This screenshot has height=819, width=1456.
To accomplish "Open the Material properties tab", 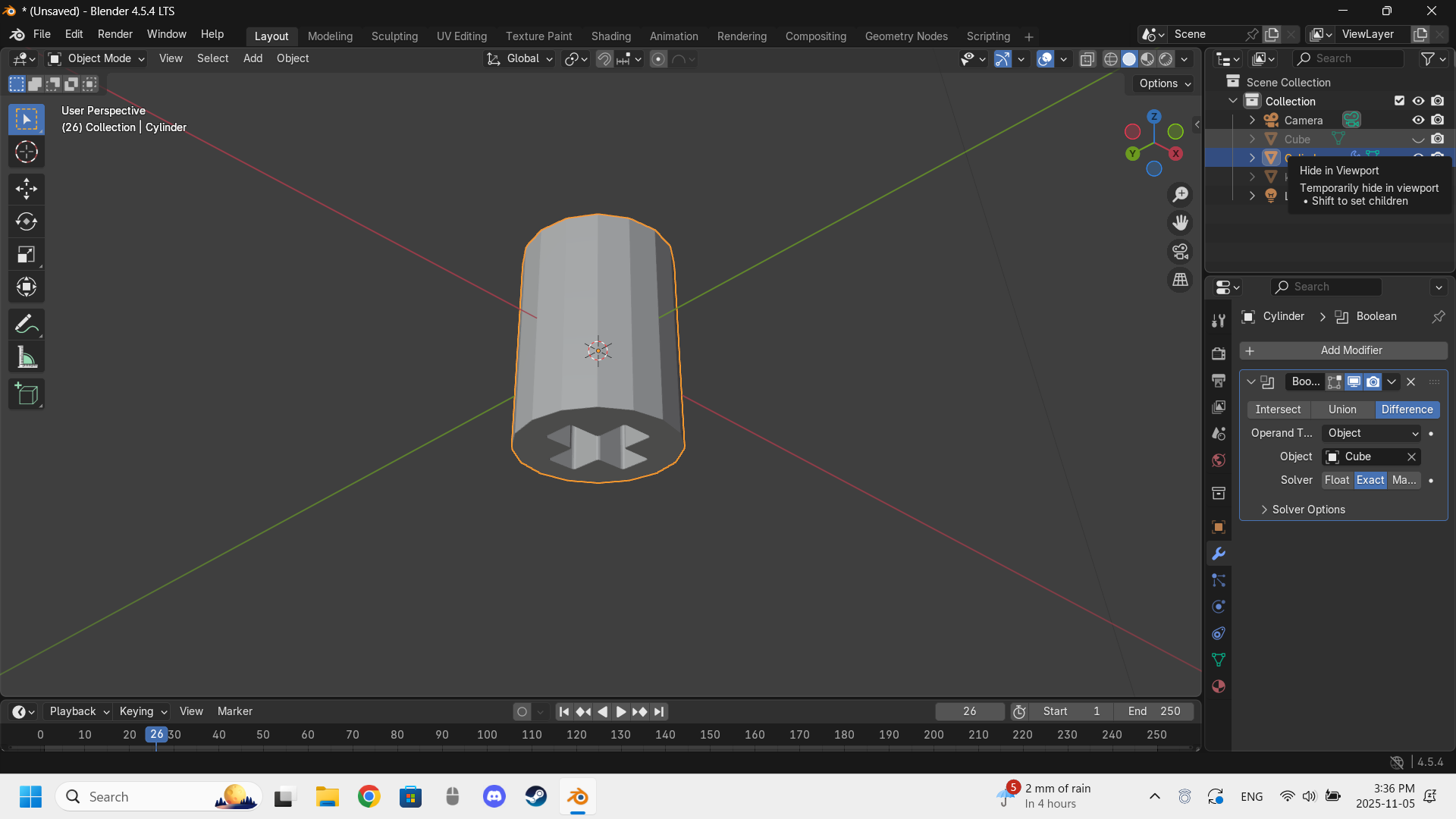I will tap(1219, 687).
